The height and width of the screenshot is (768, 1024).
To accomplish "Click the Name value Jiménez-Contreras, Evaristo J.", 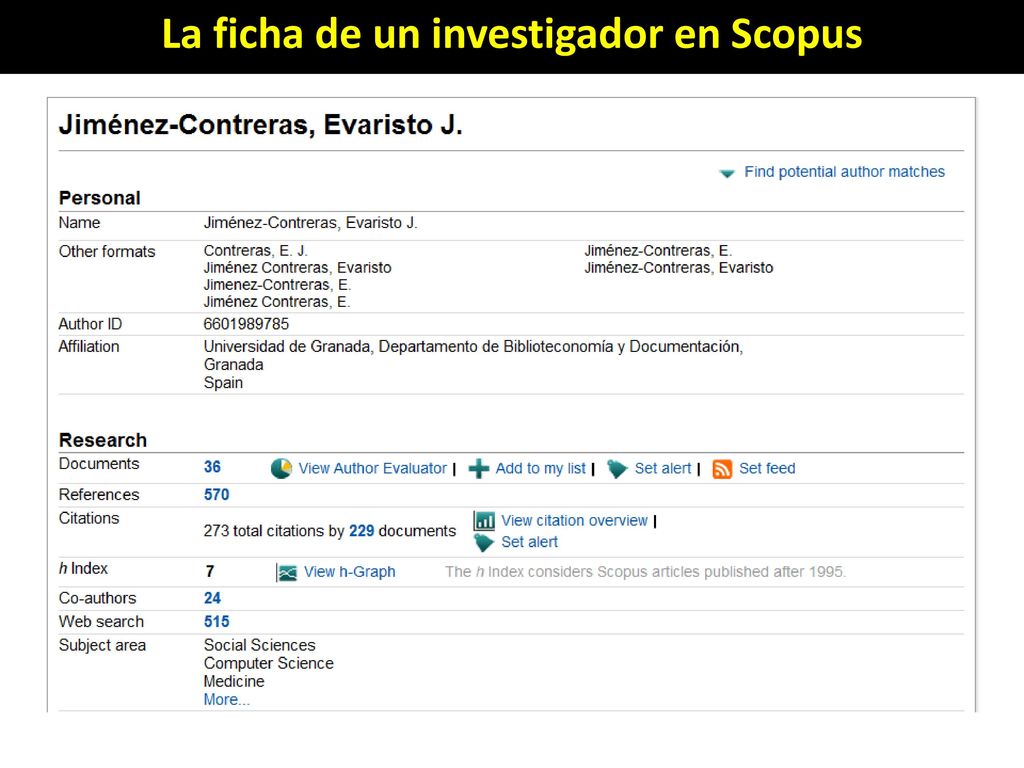I will pos(310,223).
